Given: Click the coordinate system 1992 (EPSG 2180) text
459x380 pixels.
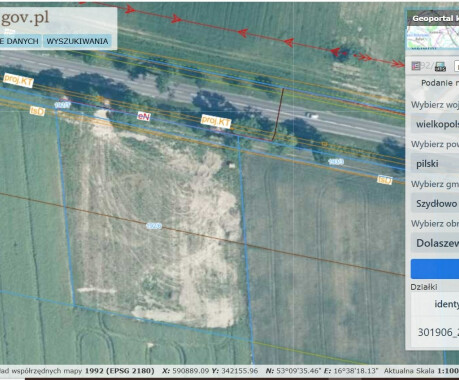Looking at the screenshot, I should pos(119,371).
